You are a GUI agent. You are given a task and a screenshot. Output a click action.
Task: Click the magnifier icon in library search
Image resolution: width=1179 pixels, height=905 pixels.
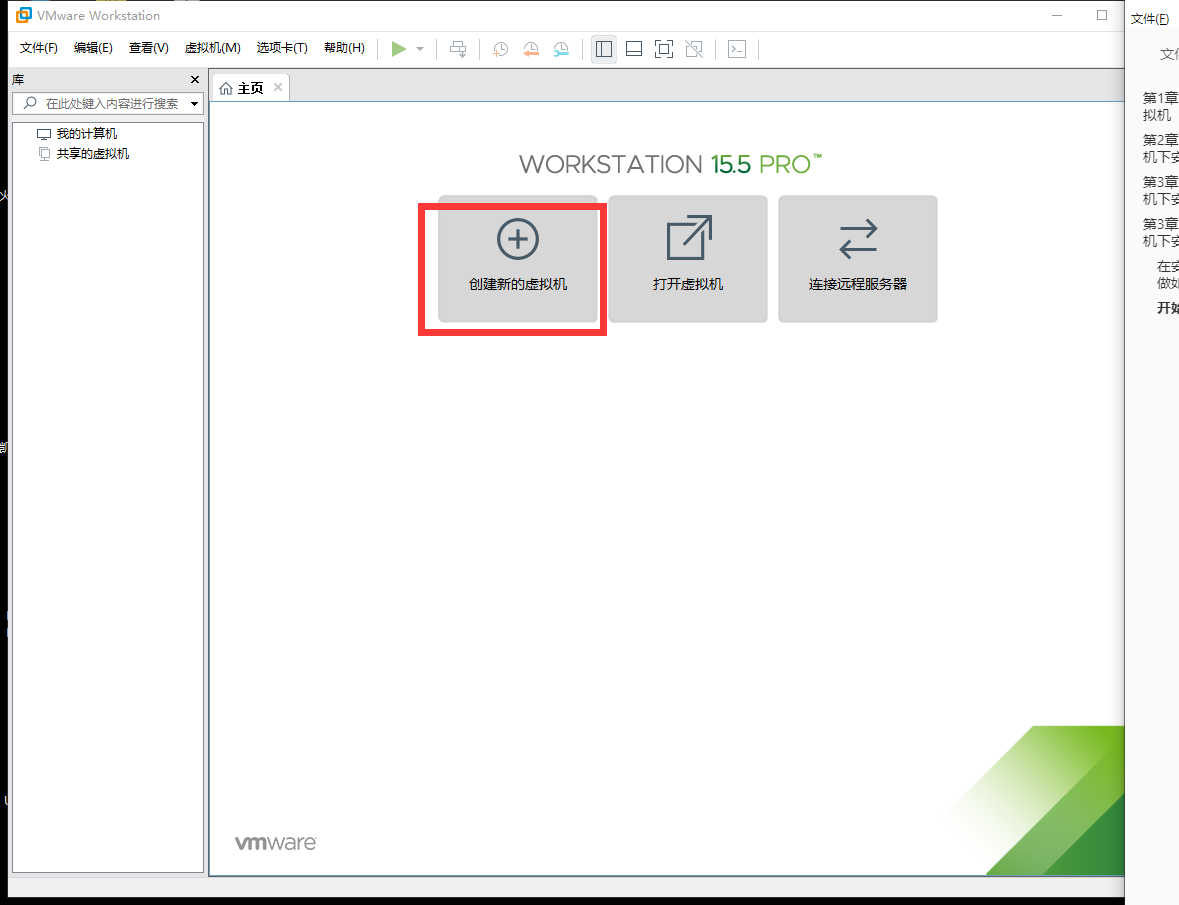click(30, 103)
